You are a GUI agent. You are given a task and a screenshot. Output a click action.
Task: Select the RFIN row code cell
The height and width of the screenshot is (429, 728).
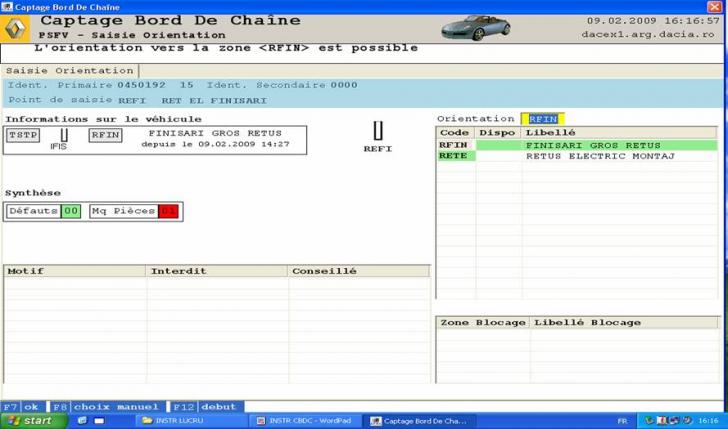point(455,145)
